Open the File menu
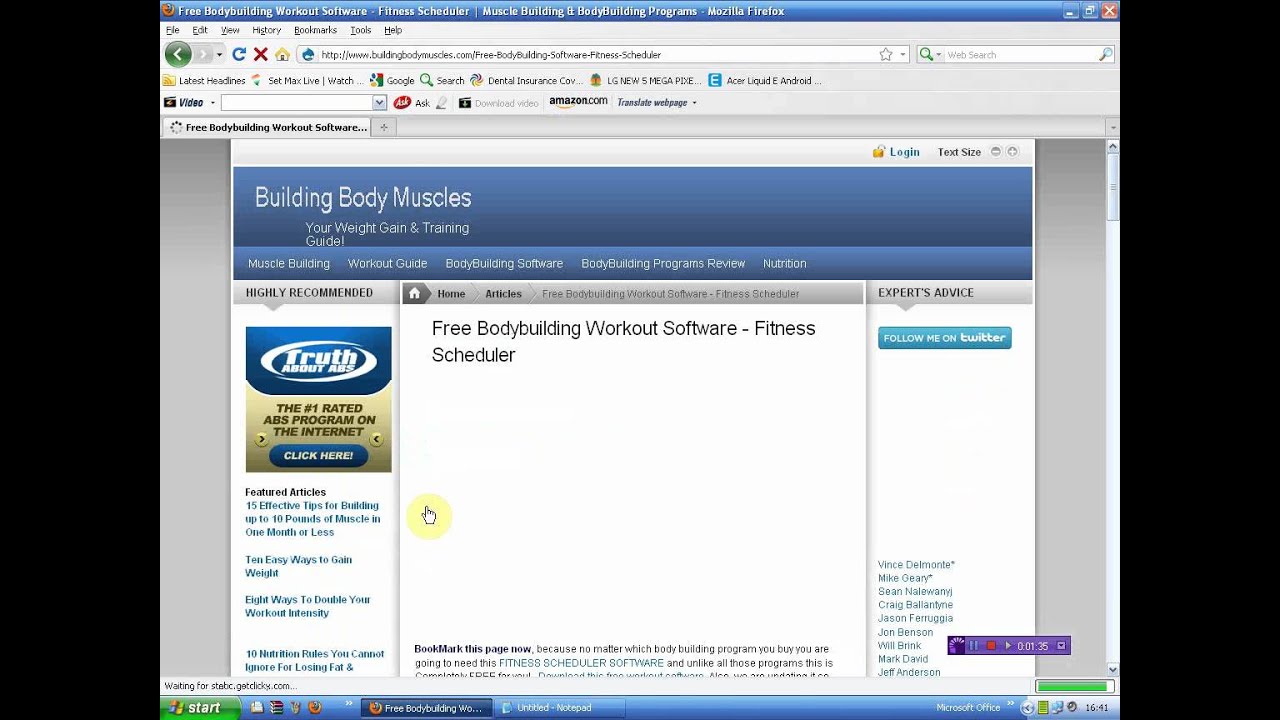This screenshot has height=720, width=1280. (172, 30)
